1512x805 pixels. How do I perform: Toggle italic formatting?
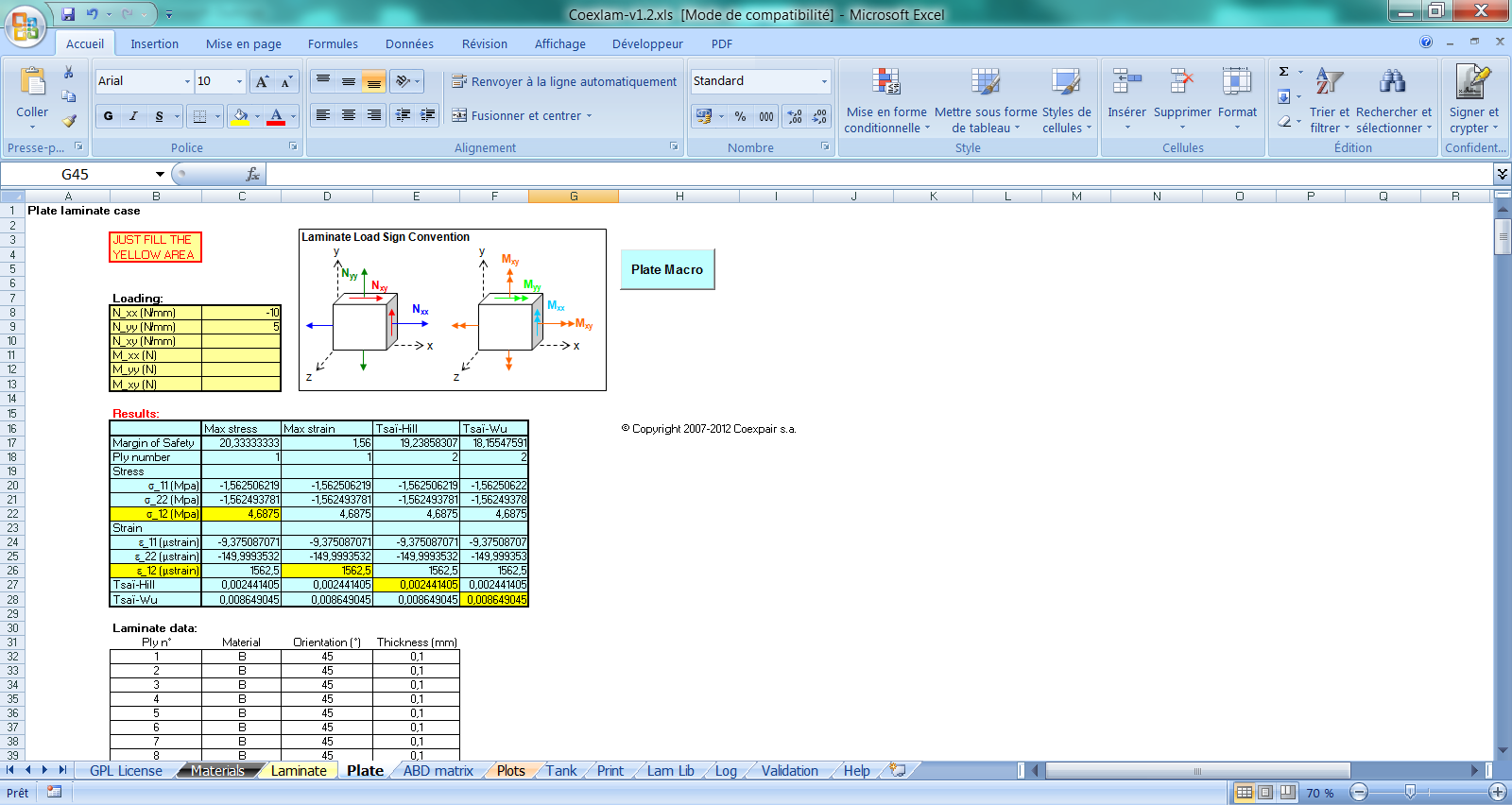click(133, 116)
